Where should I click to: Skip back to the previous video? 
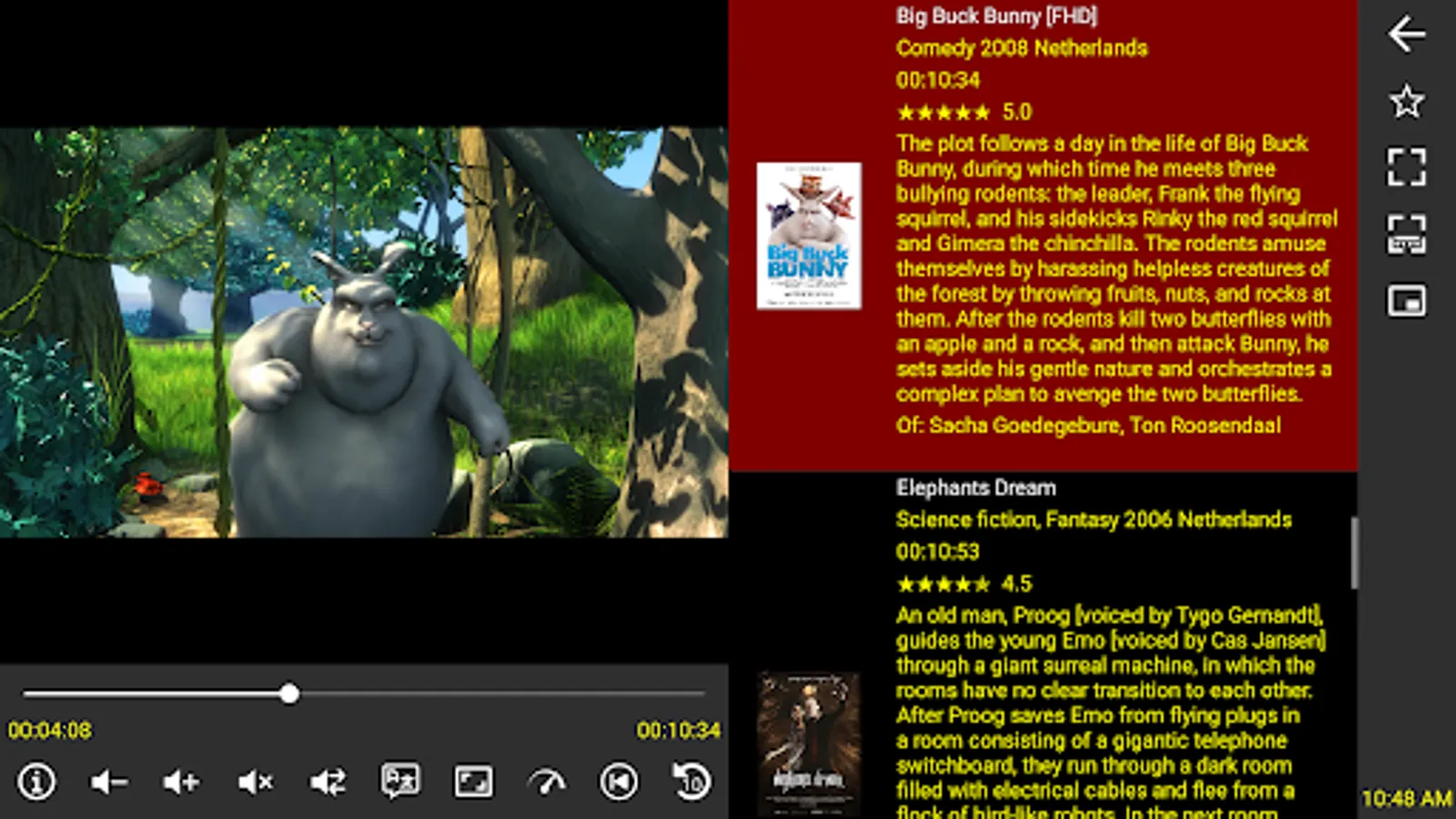click(x=620, y=781)
